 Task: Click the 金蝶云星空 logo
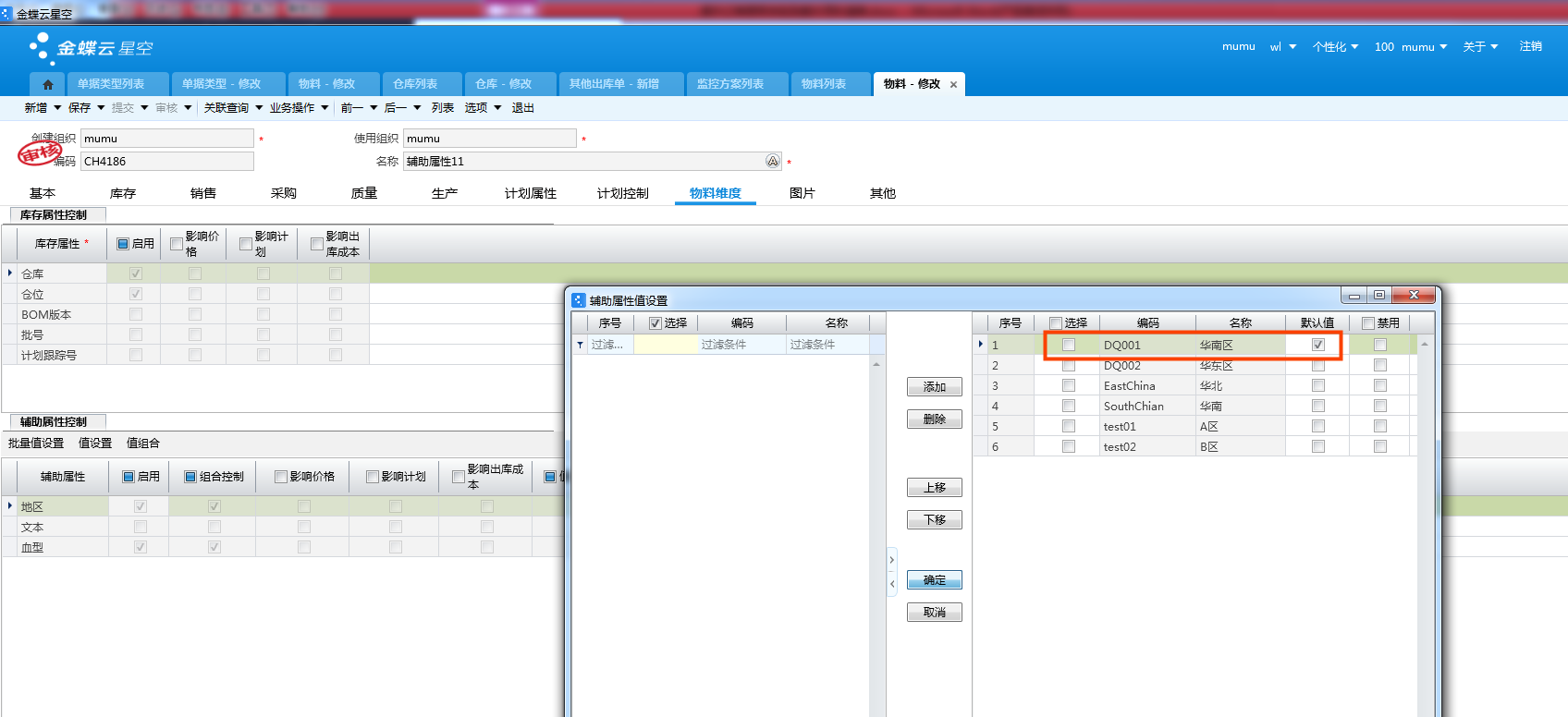pos(90,48)
